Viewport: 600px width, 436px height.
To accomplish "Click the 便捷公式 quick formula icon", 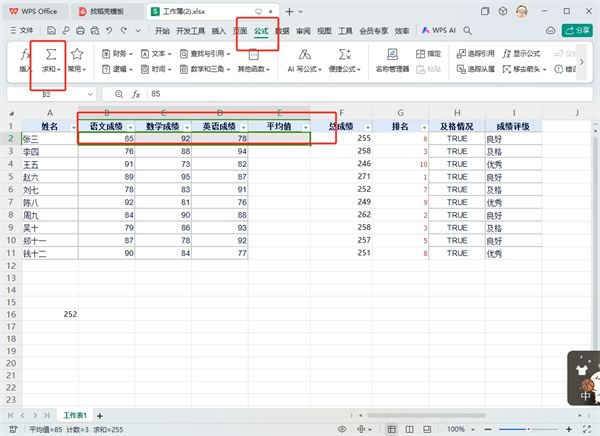I will [344, 54].
